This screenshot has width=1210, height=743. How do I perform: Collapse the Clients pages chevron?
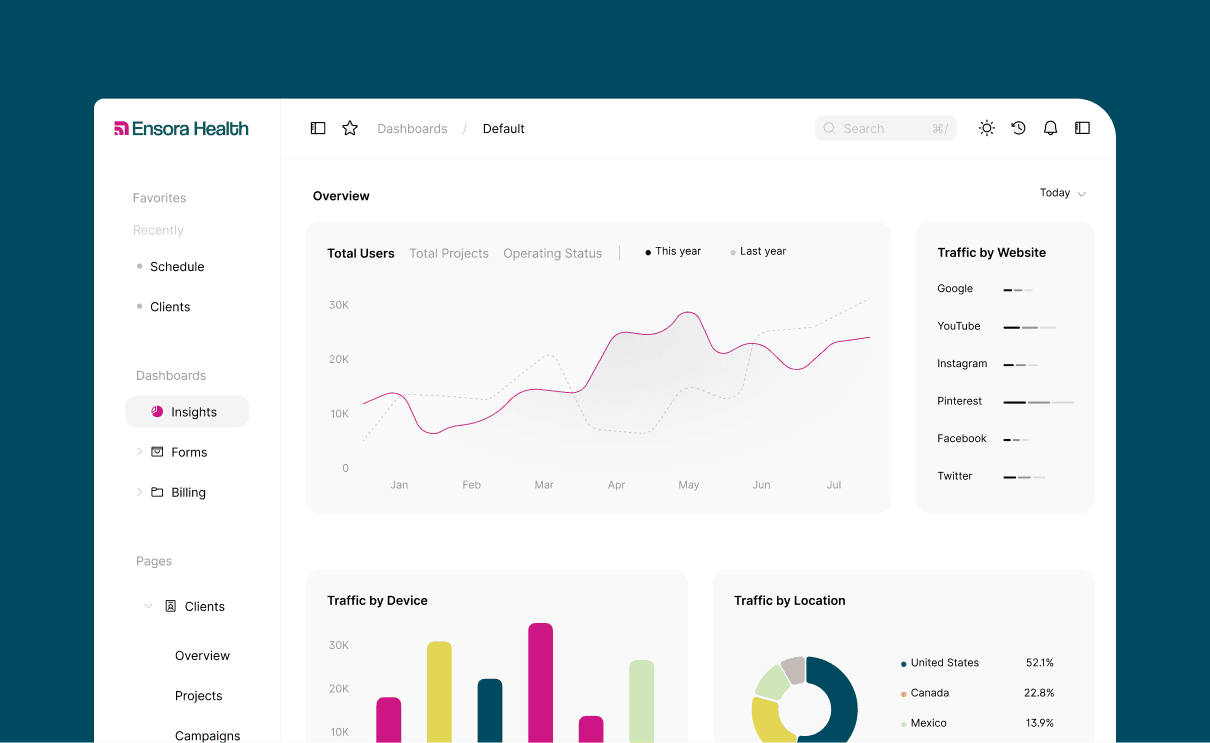pos(148,606)
